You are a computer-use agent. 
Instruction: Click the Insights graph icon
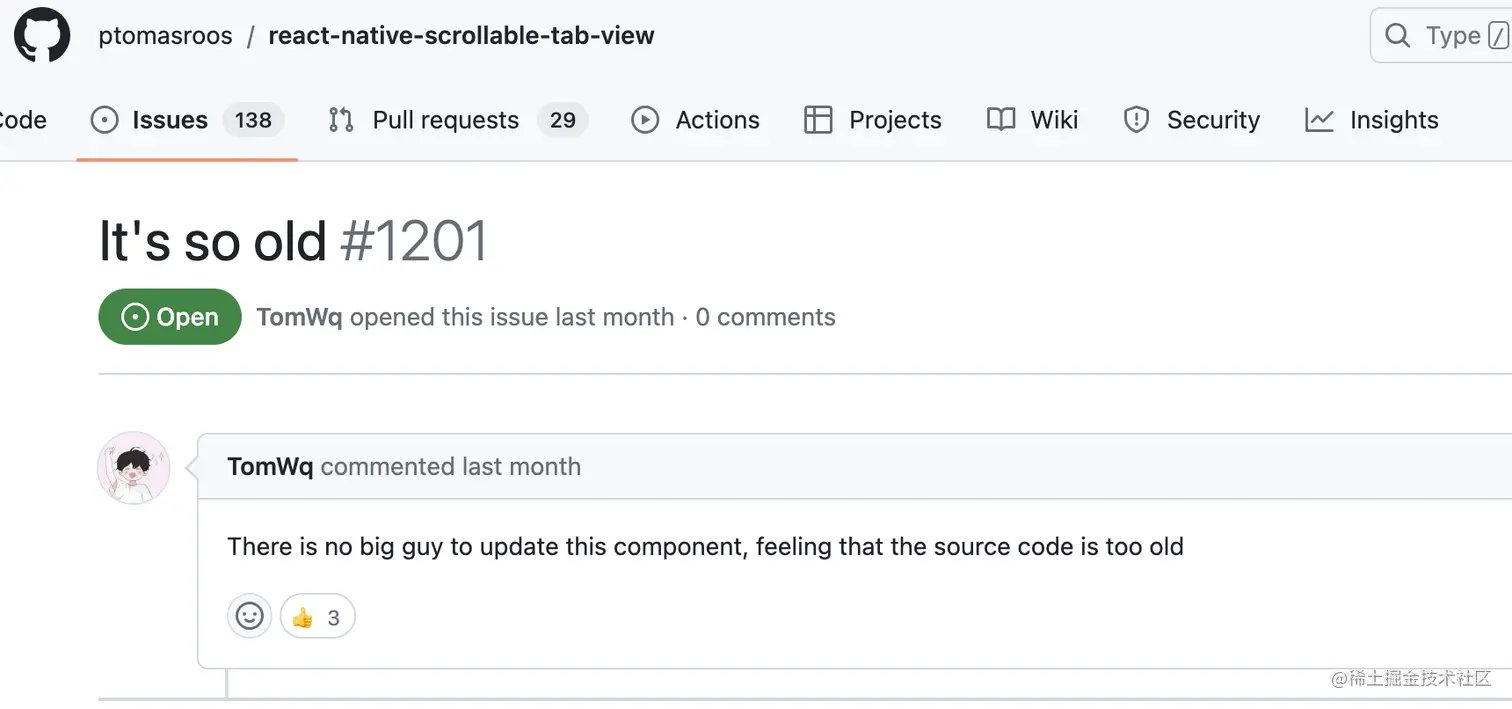click(x=1319, y=120)
